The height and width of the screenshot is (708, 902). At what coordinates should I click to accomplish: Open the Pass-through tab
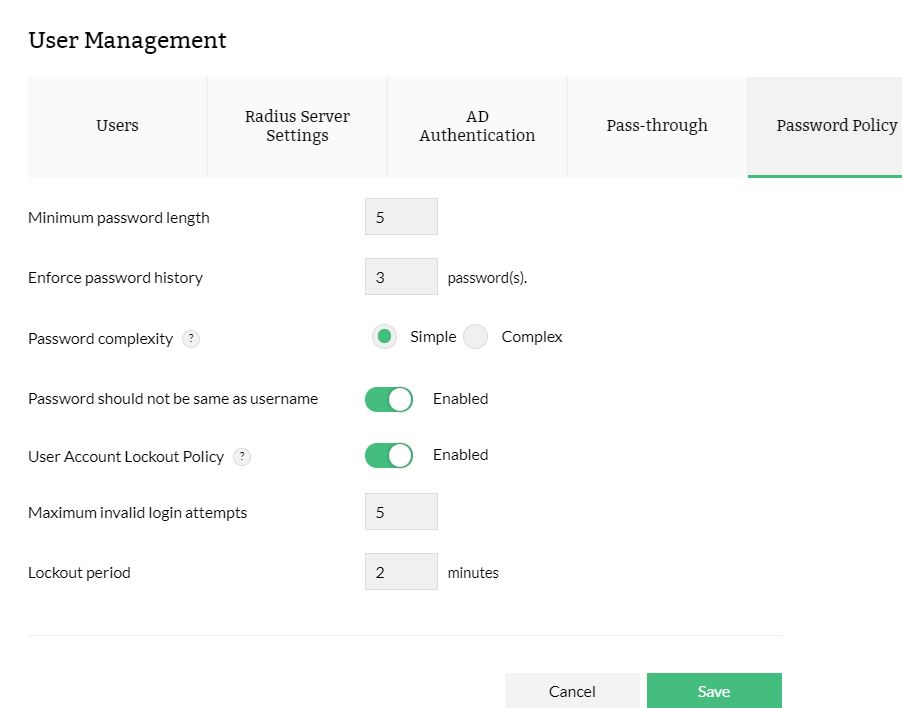[x=657, y=126]
